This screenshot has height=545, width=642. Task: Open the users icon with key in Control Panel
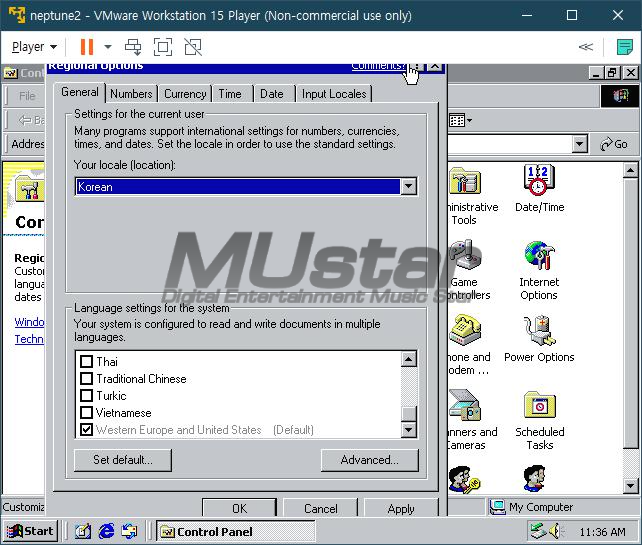click(463, 479)
